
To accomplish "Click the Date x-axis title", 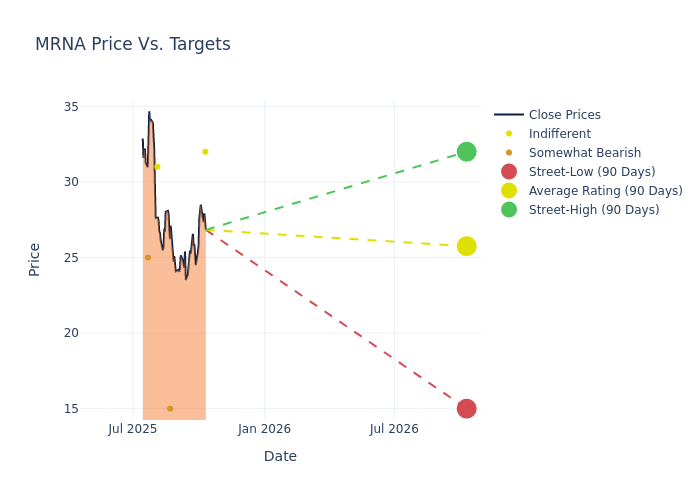I will coord(280,456).
